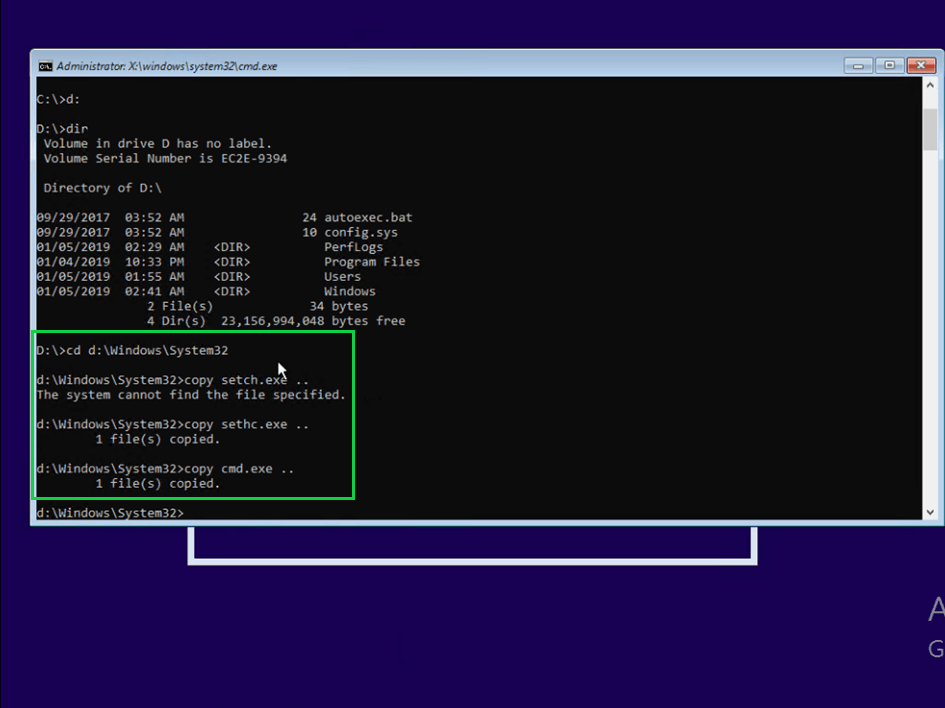Click the Users directory entry
The image size is (945, 708).
[342, 277]
